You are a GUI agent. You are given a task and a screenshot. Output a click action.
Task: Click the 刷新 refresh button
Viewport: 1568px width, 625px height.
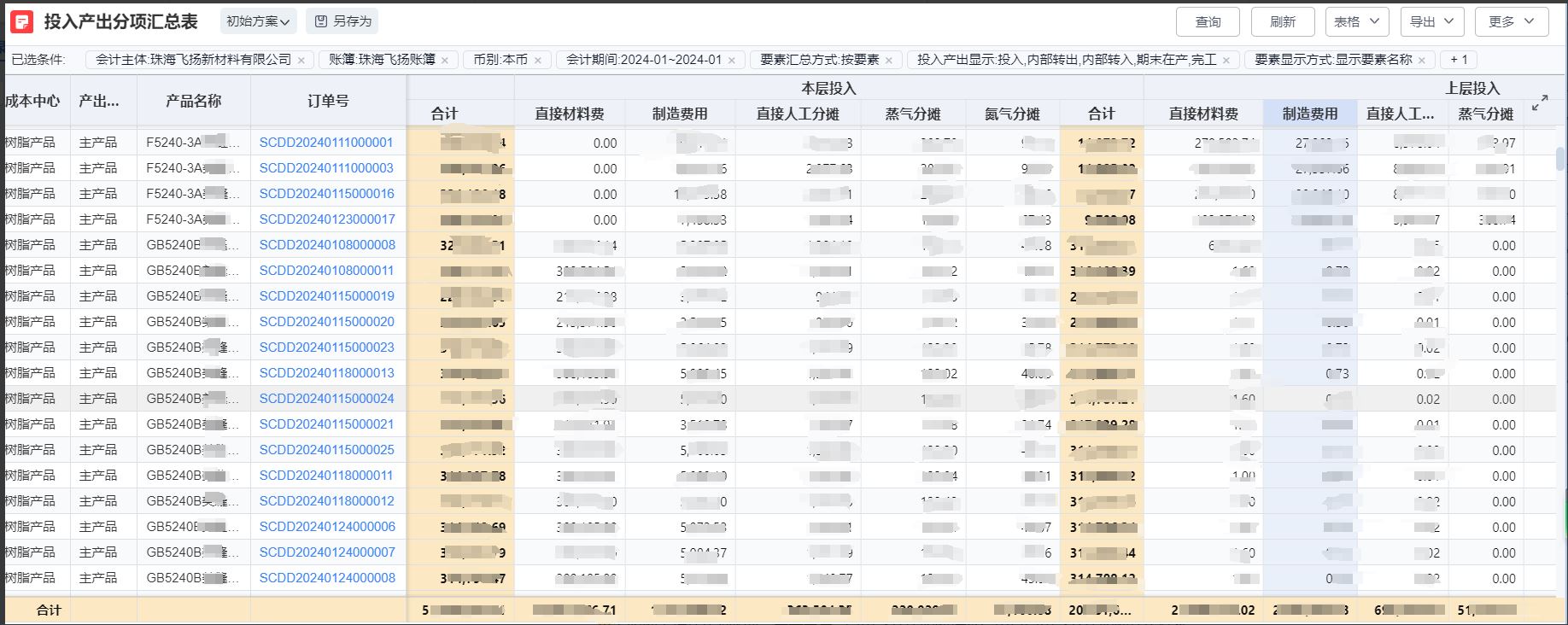pyautogui.click(x=1282, y=22)
